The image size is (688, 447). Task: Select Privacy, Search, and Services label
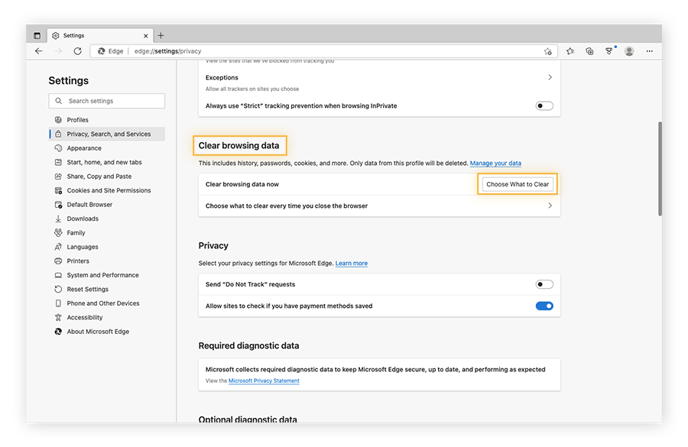pos(109,134)
